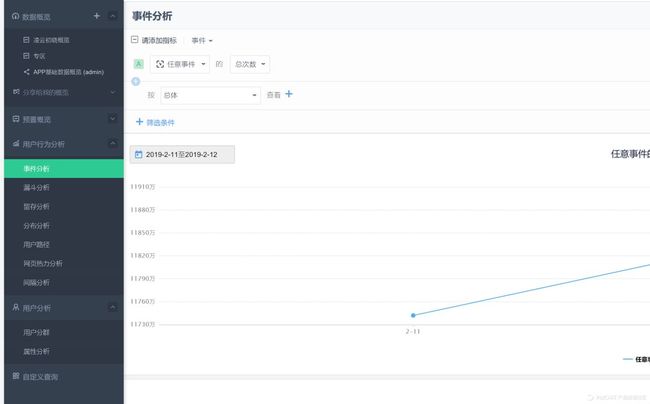Viewport: 650px width, 404px height.
Task: Open the 总次数 metric dropdown
Action: pyautogui.click(x=250, y=64)
